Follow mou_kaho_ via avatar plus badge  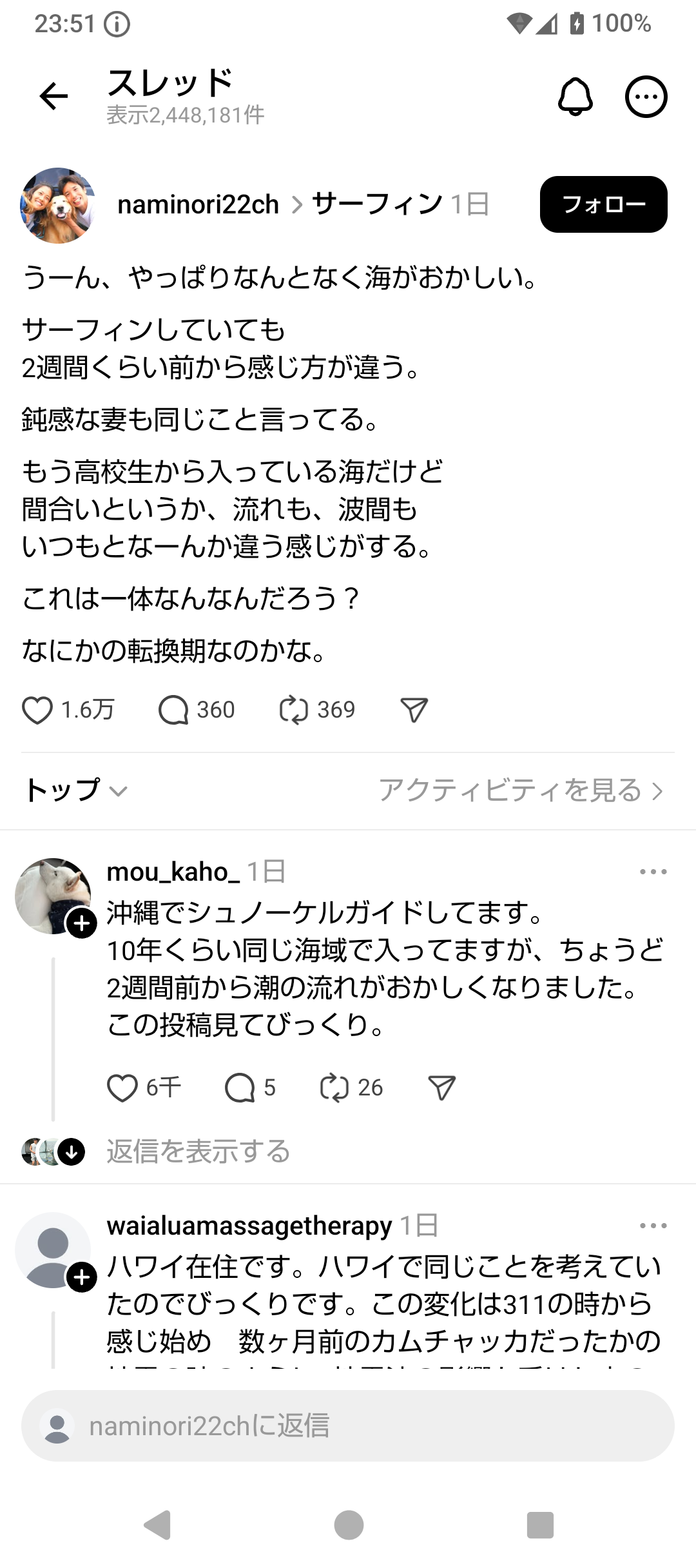(82, 924)
